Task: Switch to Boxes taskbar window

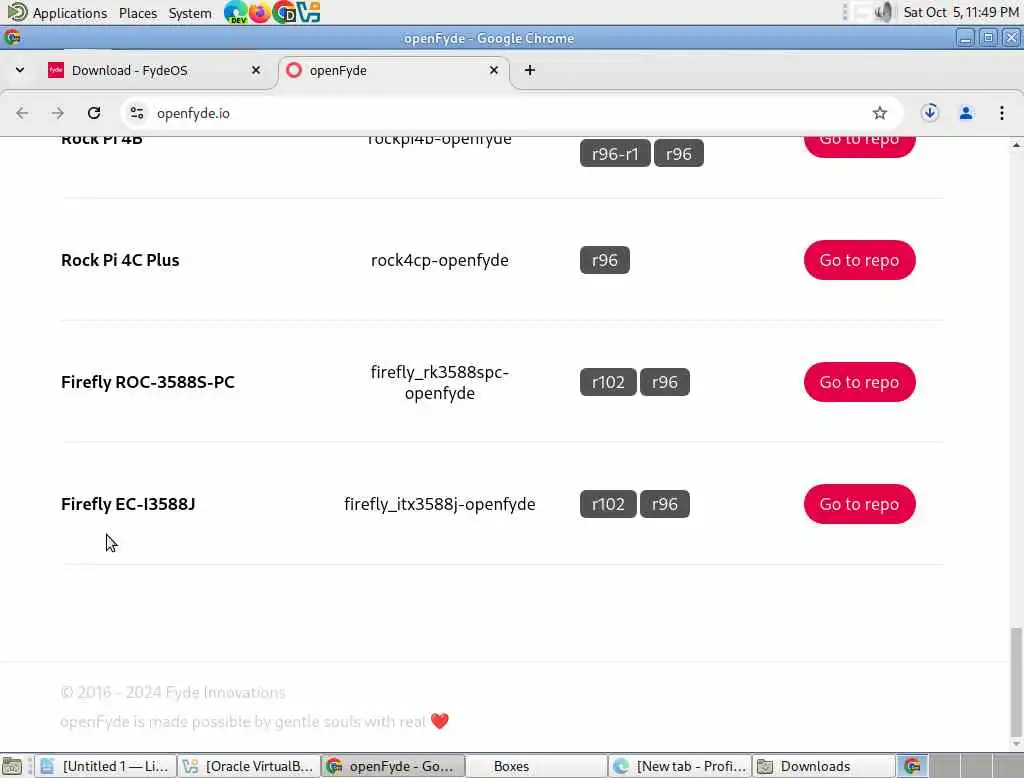Action: 536,766
